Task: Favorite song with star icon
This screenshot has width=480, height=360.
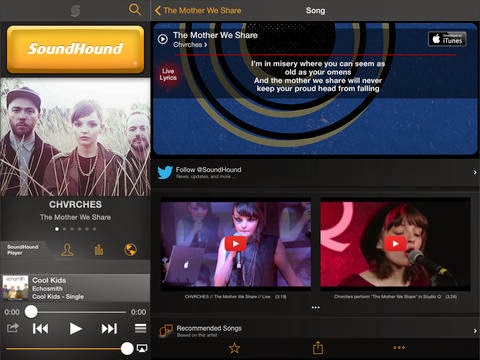Action: [x=234, y=348]
